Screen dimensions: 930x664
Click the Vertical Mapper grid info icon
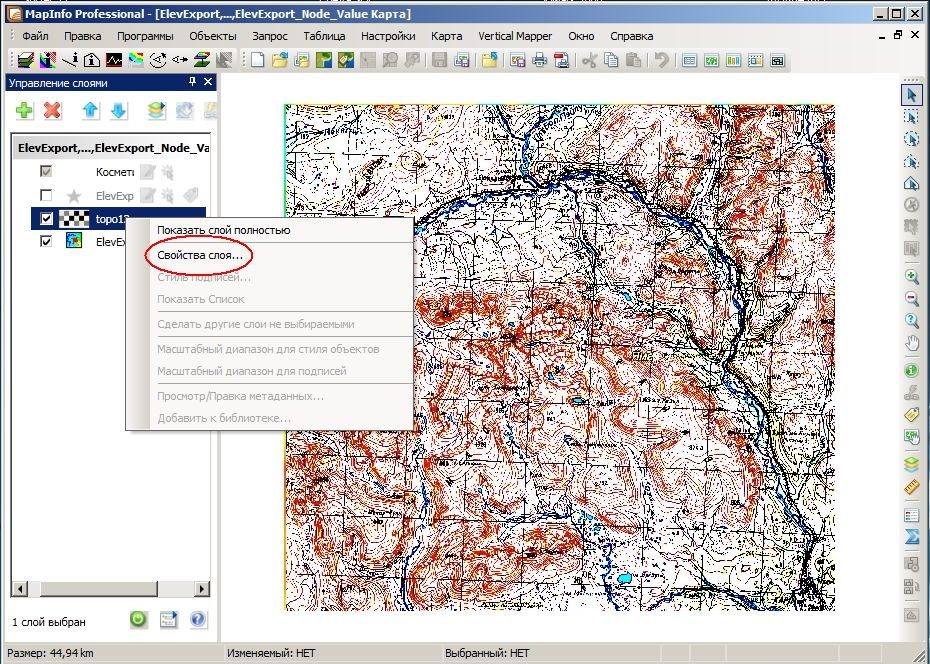pyautogui.click(x=47, y=60)
